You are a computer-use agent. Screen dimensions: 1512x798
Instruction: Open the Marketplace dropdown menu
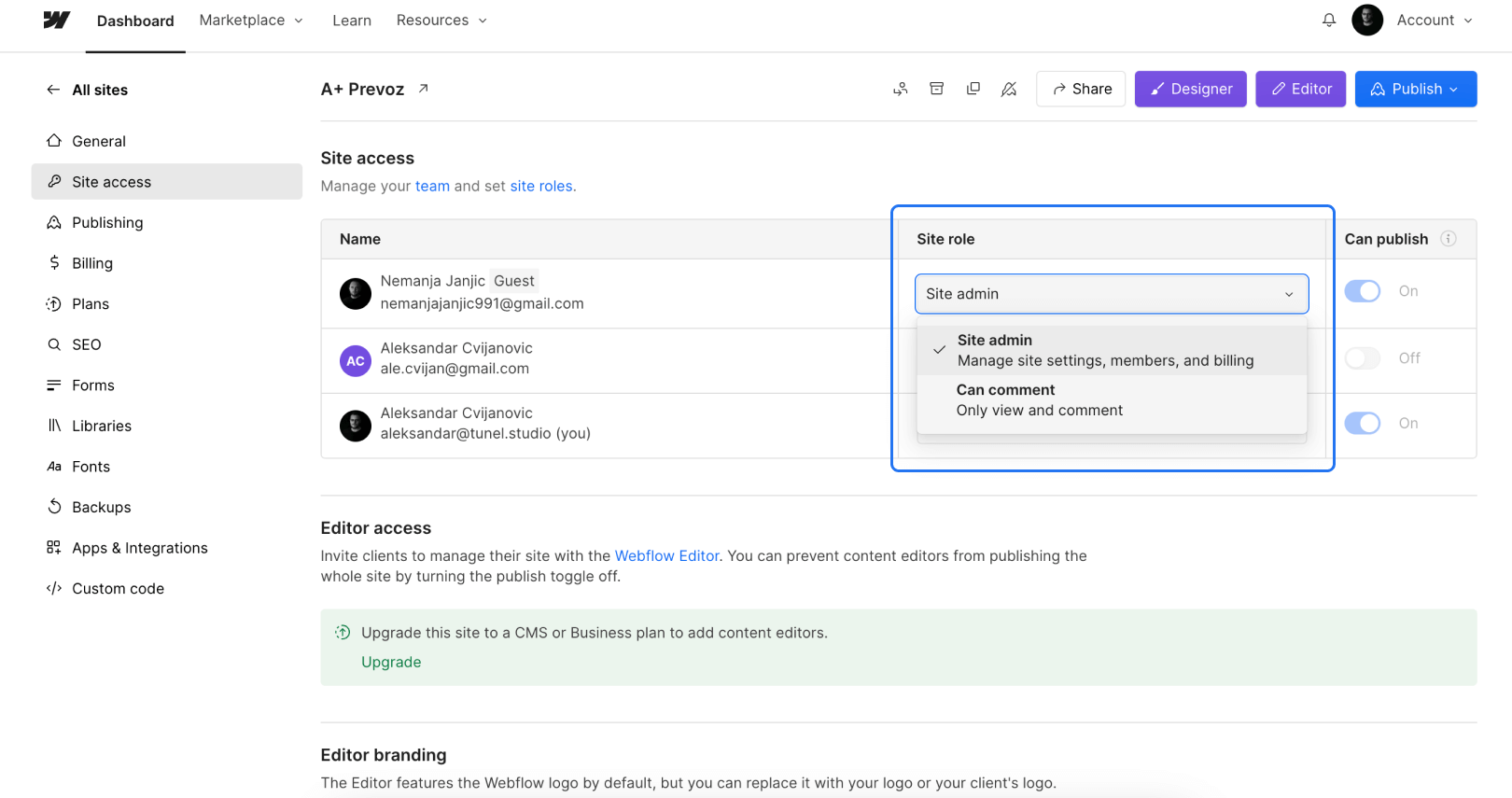[251, 21]
